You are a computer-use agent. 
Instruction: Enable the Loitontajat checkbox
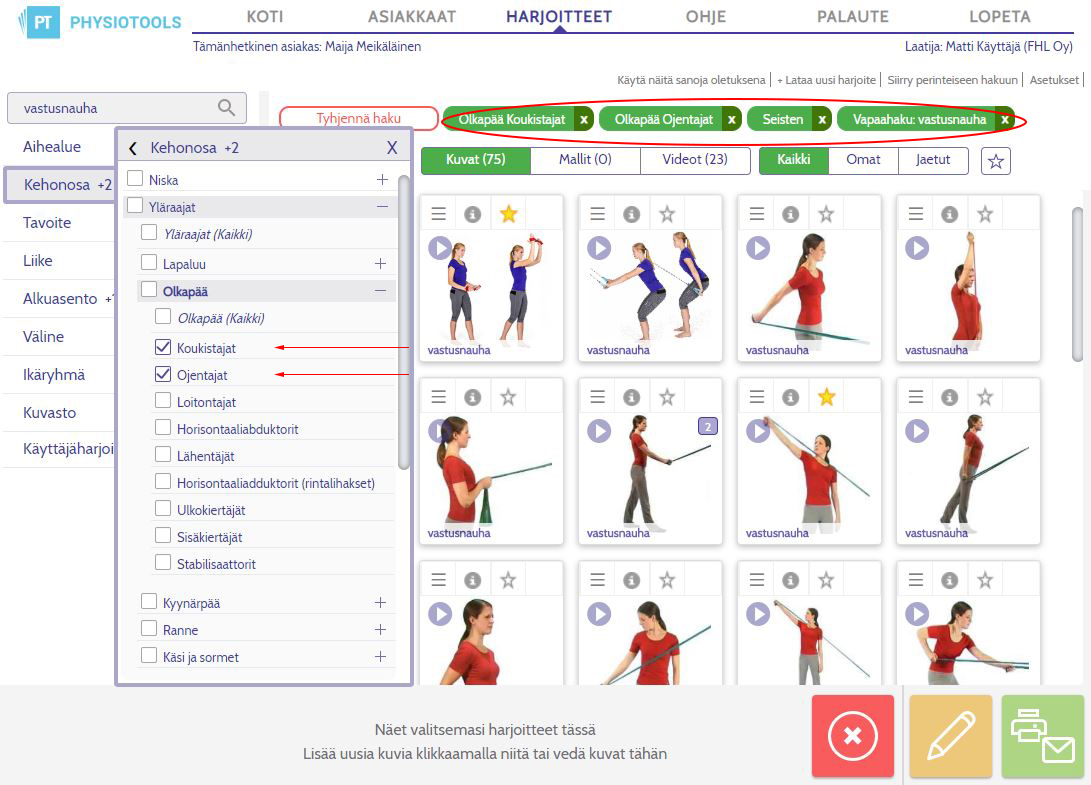[x=163, y=400]
